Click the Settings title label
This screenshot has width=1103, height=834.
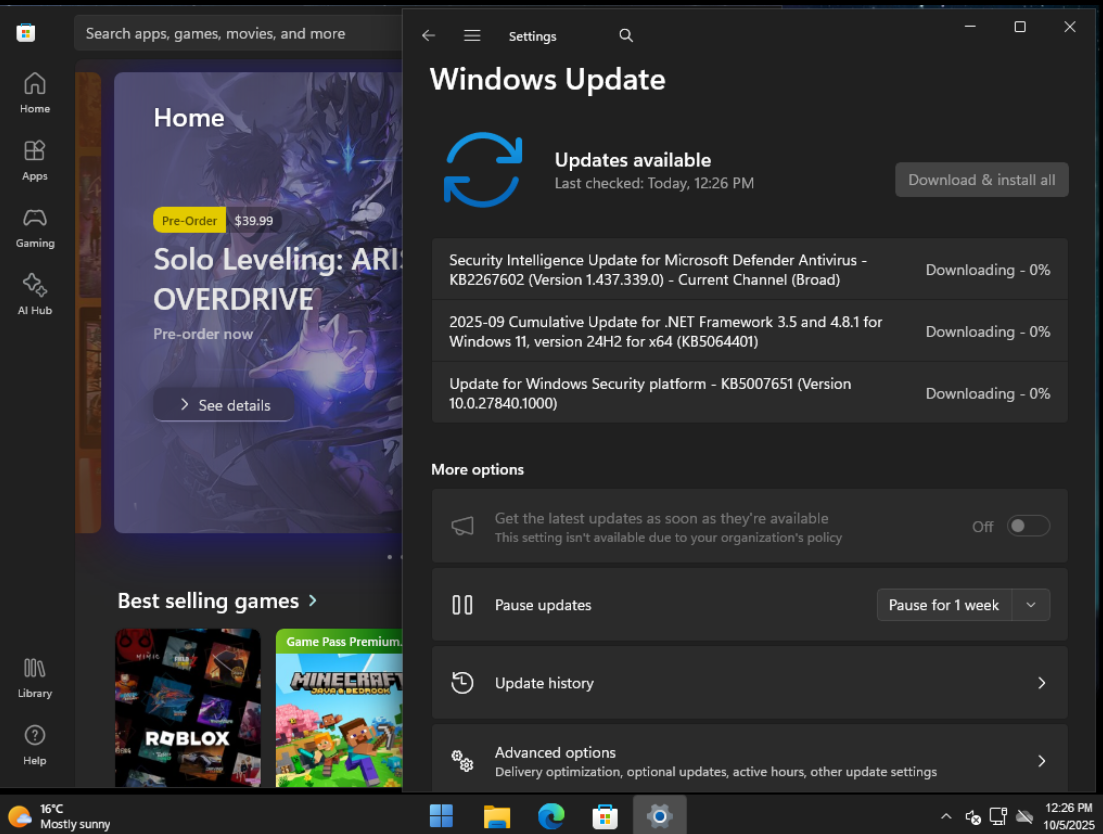[533, 36]
